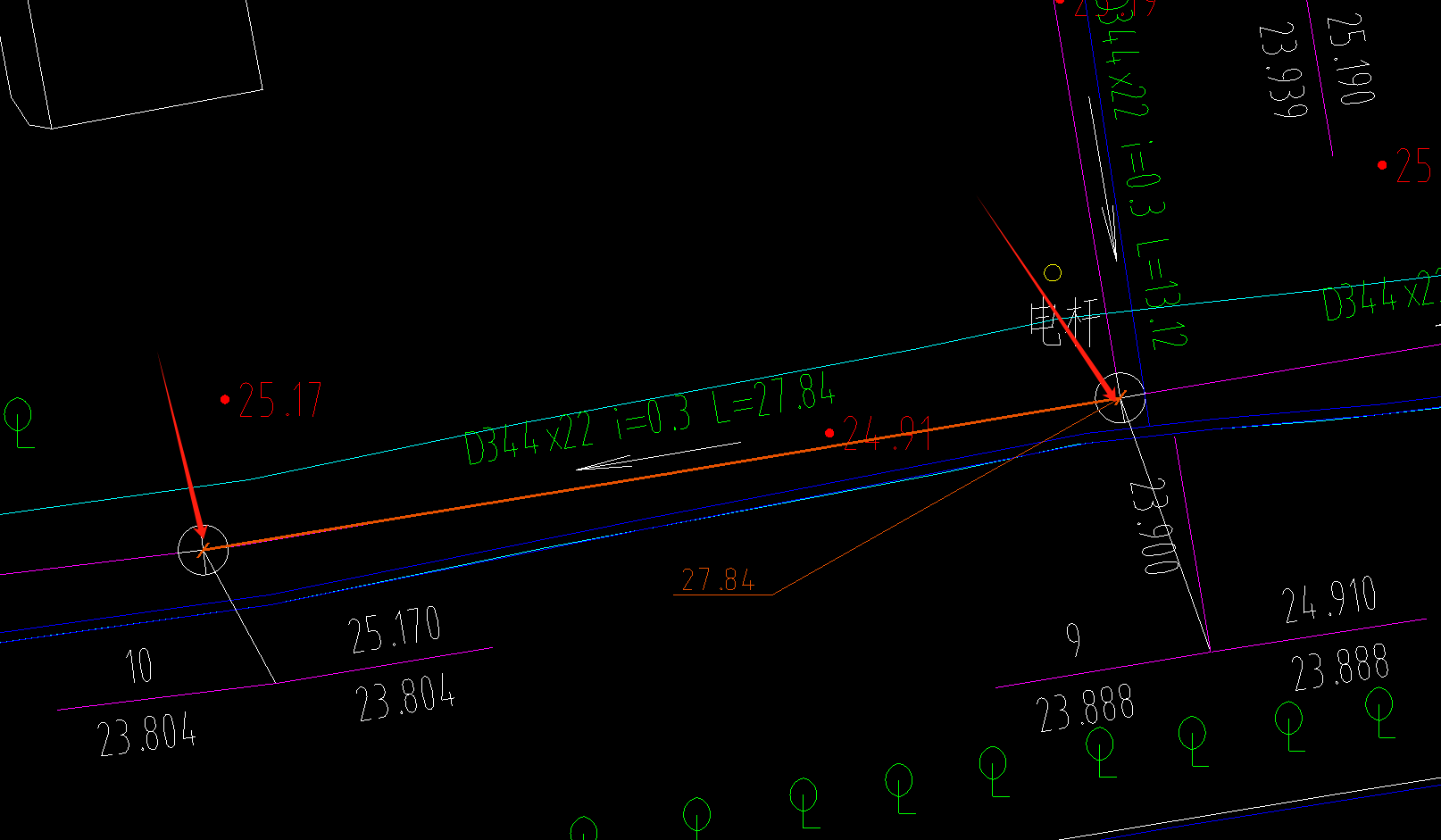The width and height of the screenshot is (1441, 840).
Task: Select the 23.804 value beneath 25.170
Action: [406, 698]
